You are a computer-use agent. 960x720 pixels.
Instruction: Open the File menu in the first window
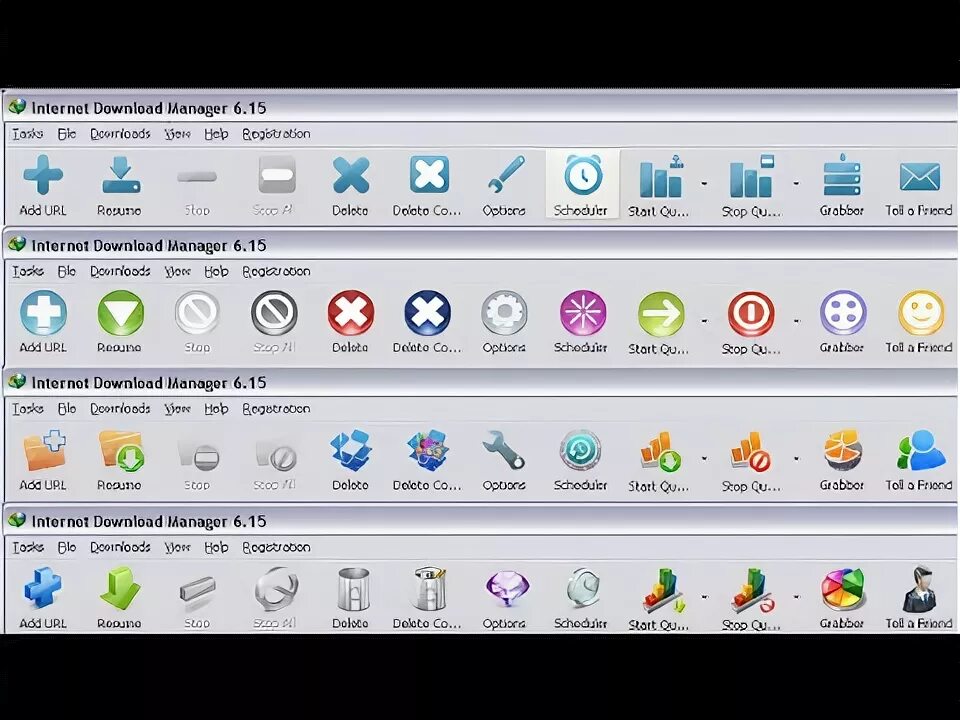[66, 133]
